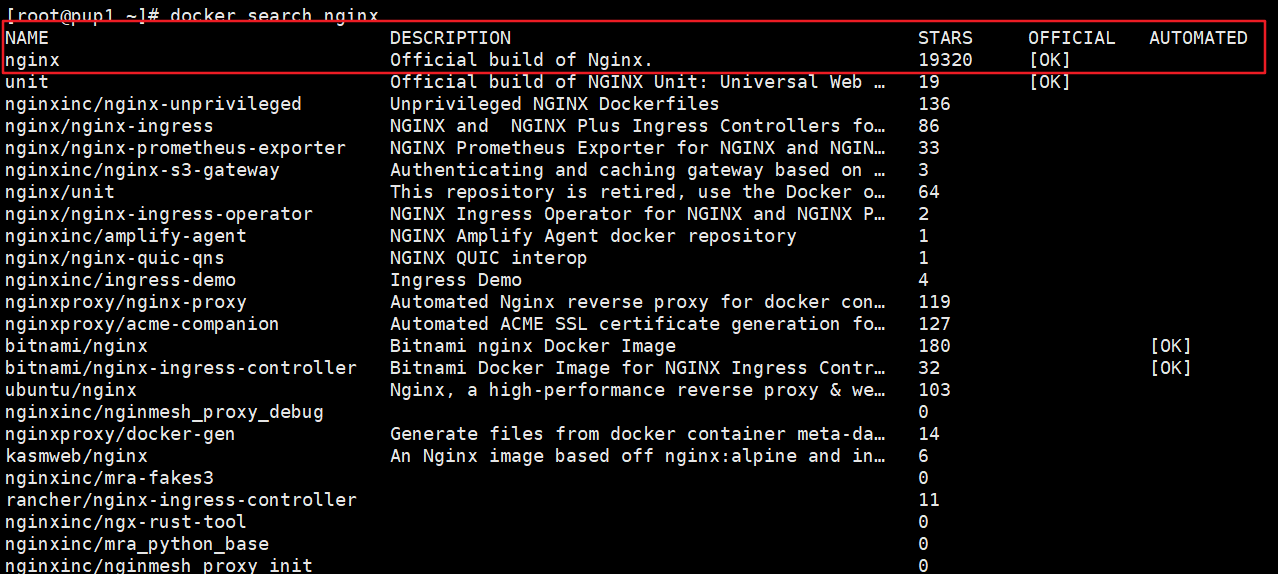Click the AUTOMATED [OK] for bitnami/nginx

point(1170,346)
